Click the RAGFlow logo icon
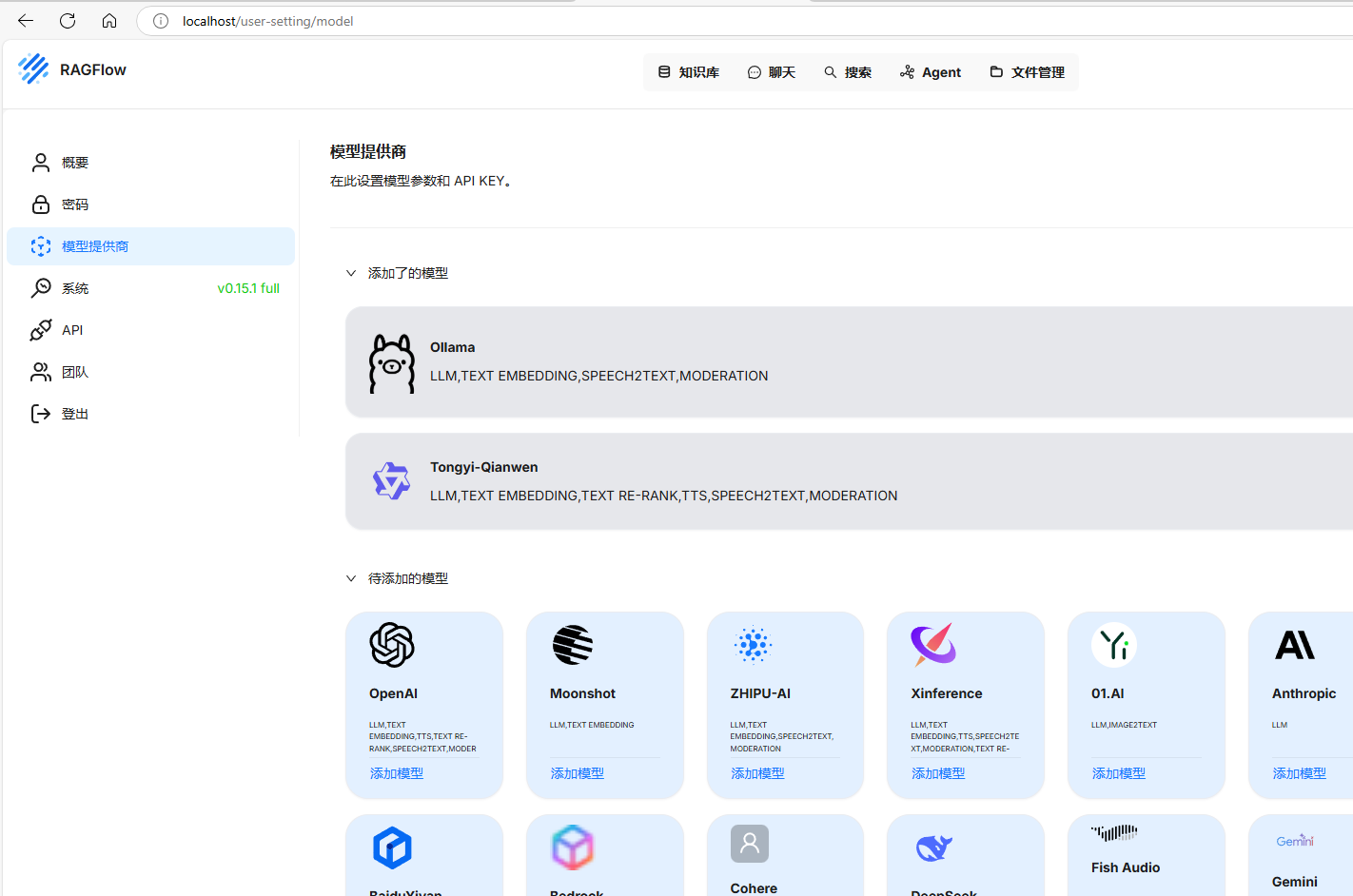This screenshot has height=896, width=1353. point(33,68)
